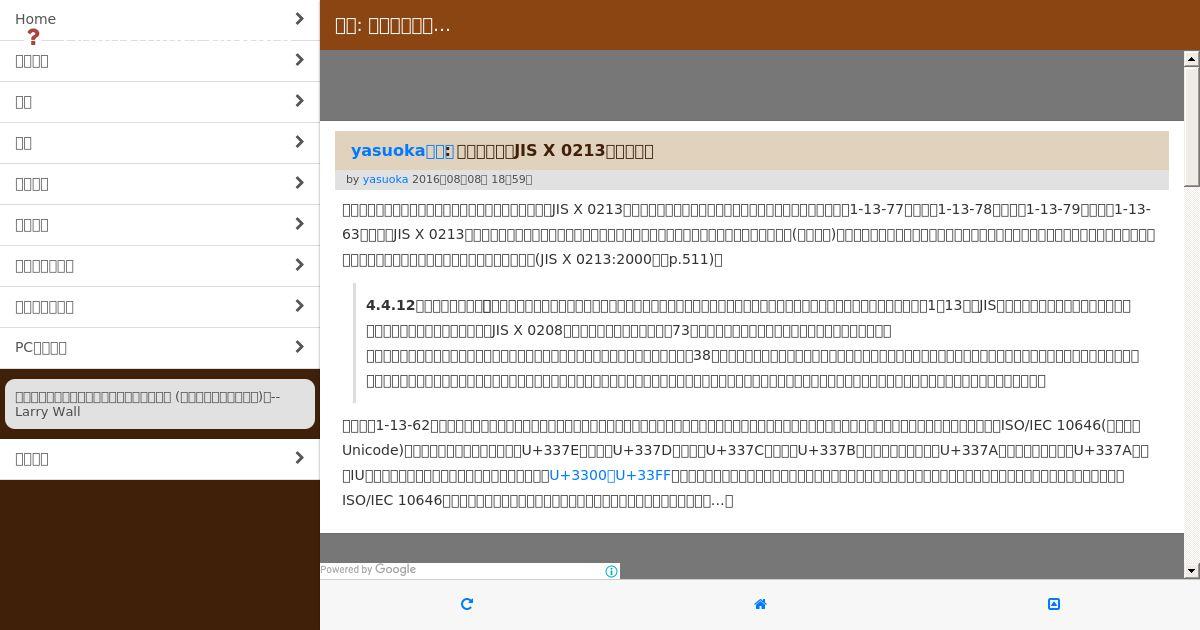This screenshot has height=630, width=1200.
Task: Click the scrollbar up arrow
Action: 1191,59
